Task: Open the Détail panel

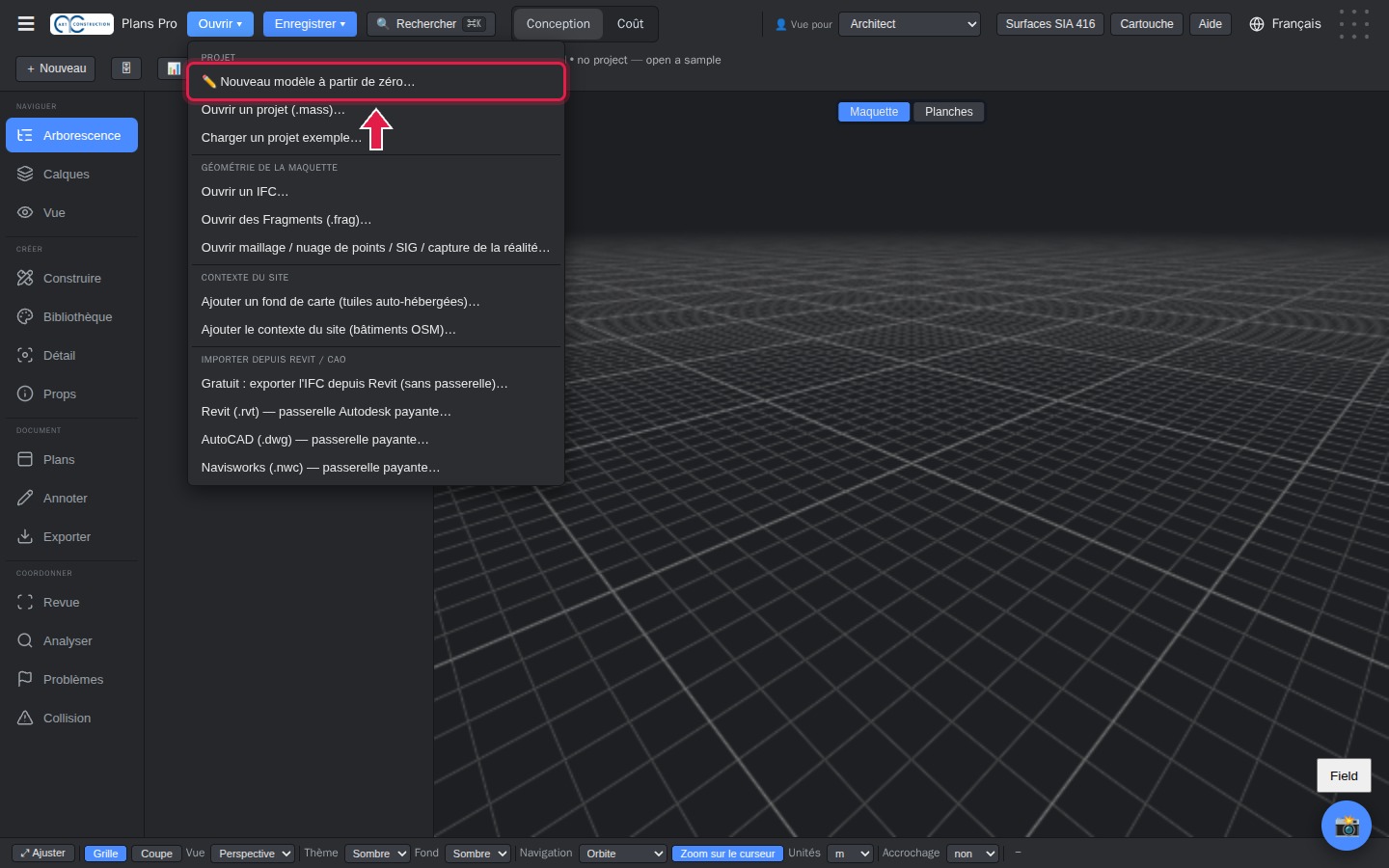Action: coord(71,356)
